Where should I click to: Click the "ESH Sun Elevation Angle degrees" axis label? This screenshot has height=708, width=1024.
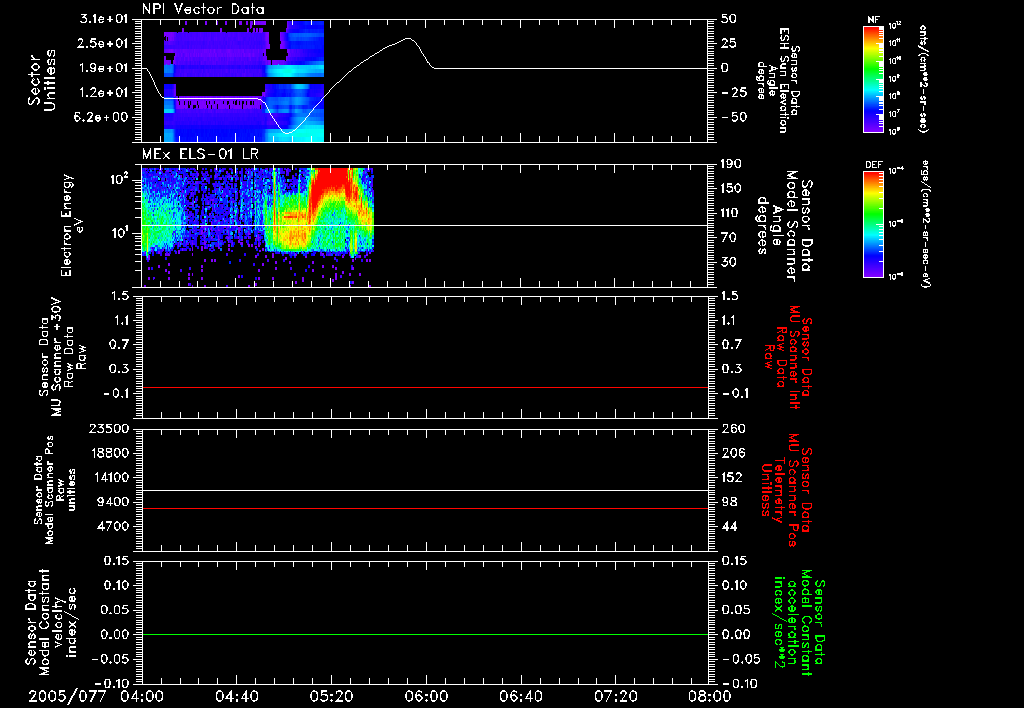click(777, 80)
